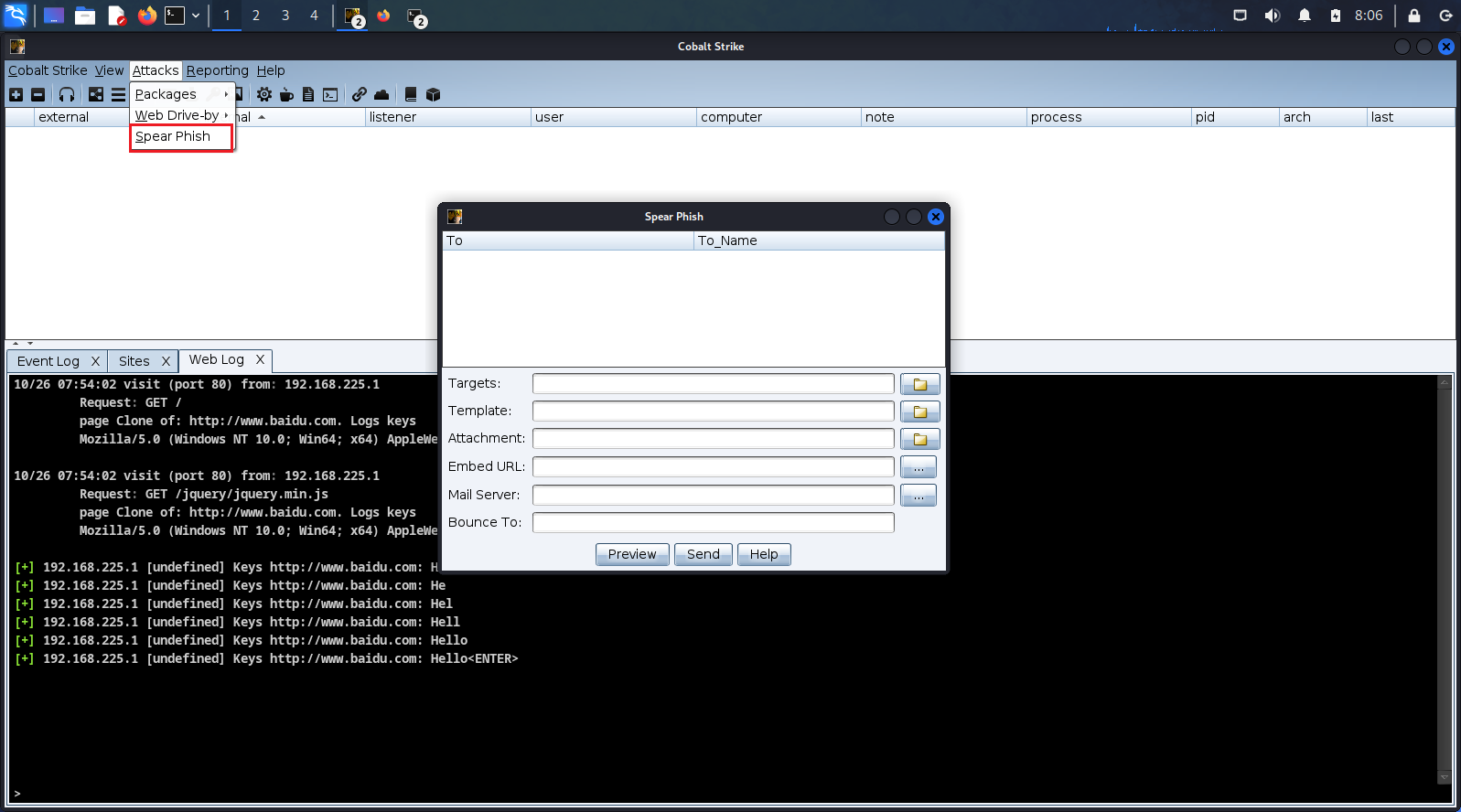Click the Preview button

632,554
